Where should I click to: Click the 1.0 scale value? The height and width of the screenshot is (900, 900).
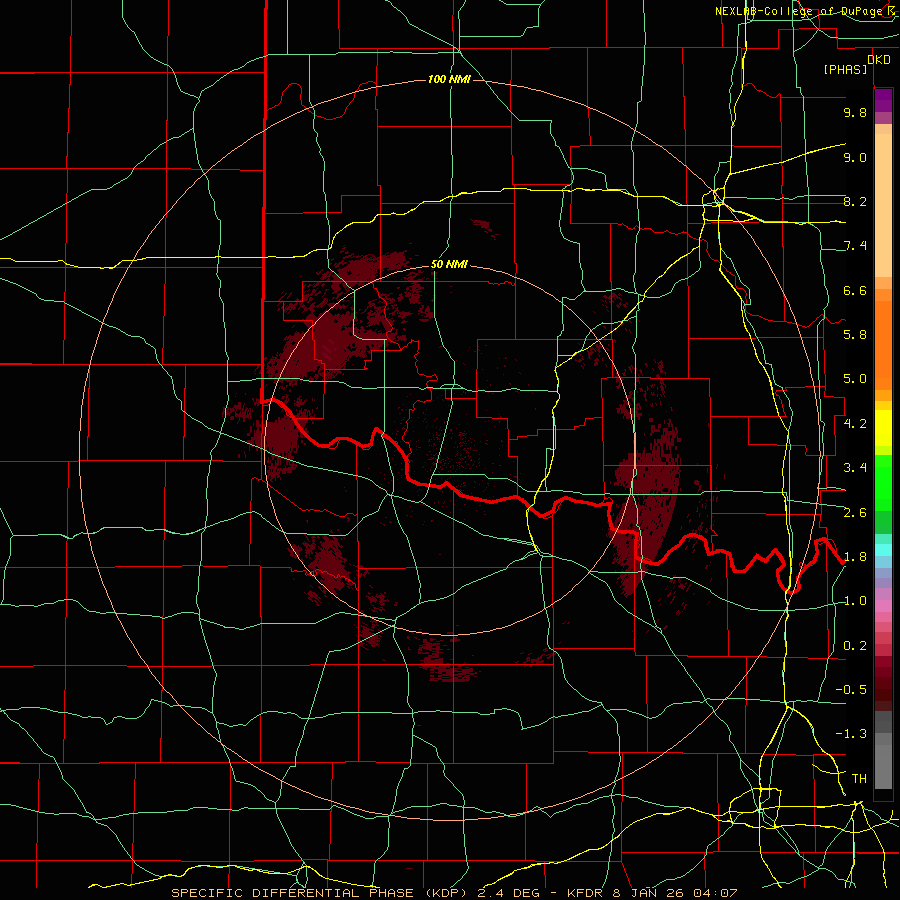pyautogui.click(x=855, y=601)
